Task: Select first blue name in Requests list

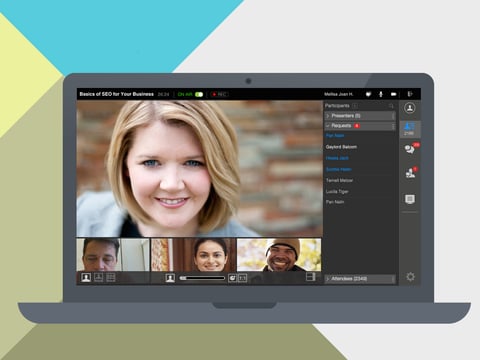Action: pyautogui.click(x=335, y=136)
